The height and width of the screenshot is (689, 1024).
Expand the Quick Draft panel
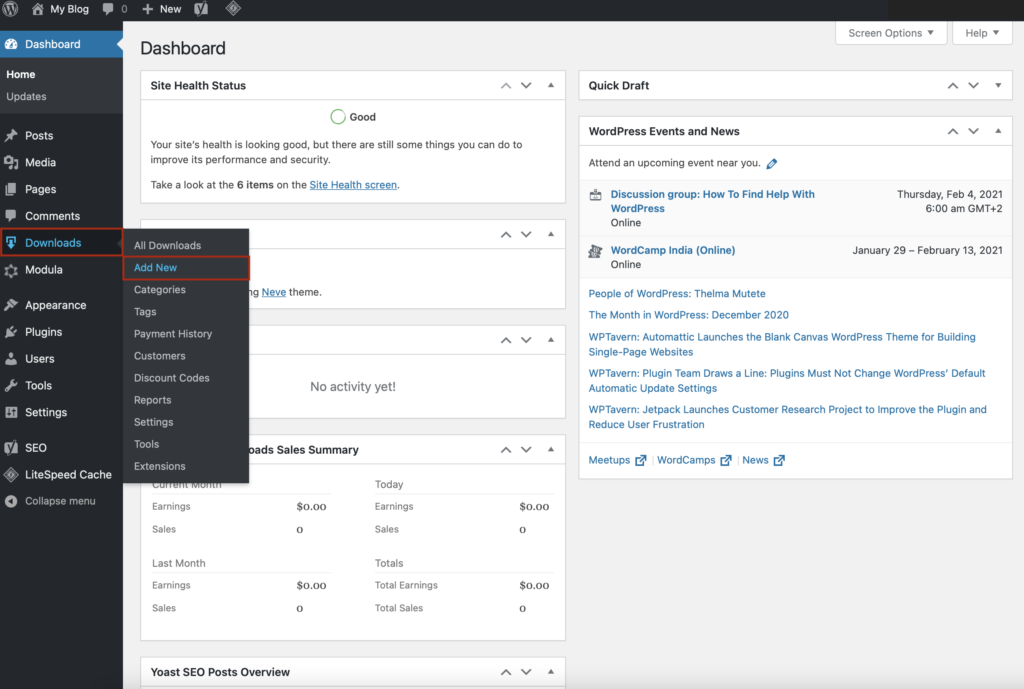[998, 86]
